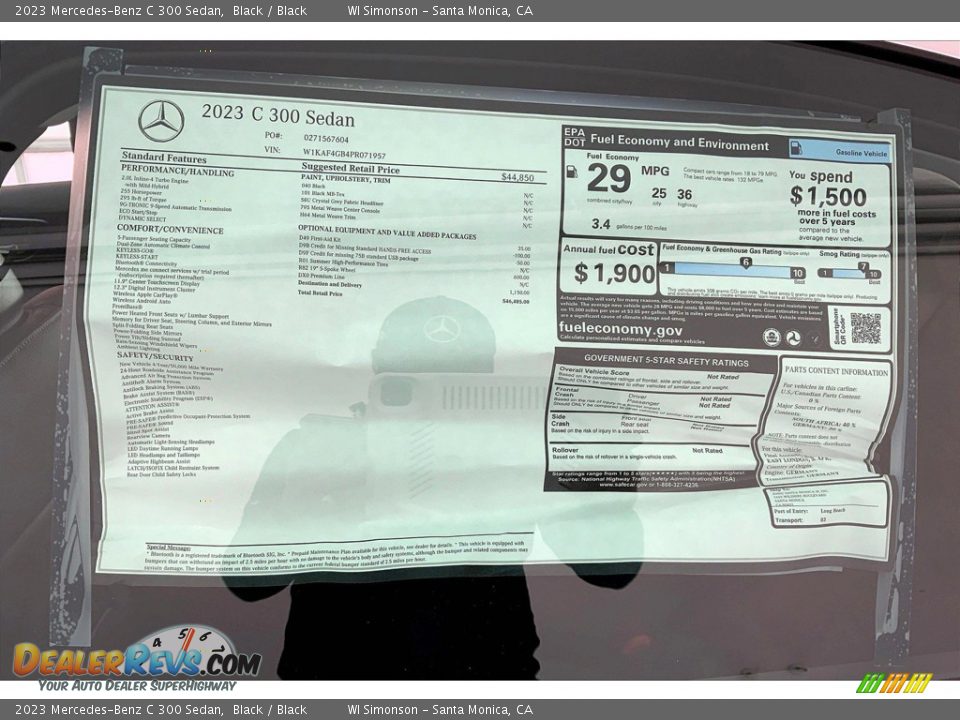Click the city MPG value 25
The image size is (960, 720).
(659, 193)
